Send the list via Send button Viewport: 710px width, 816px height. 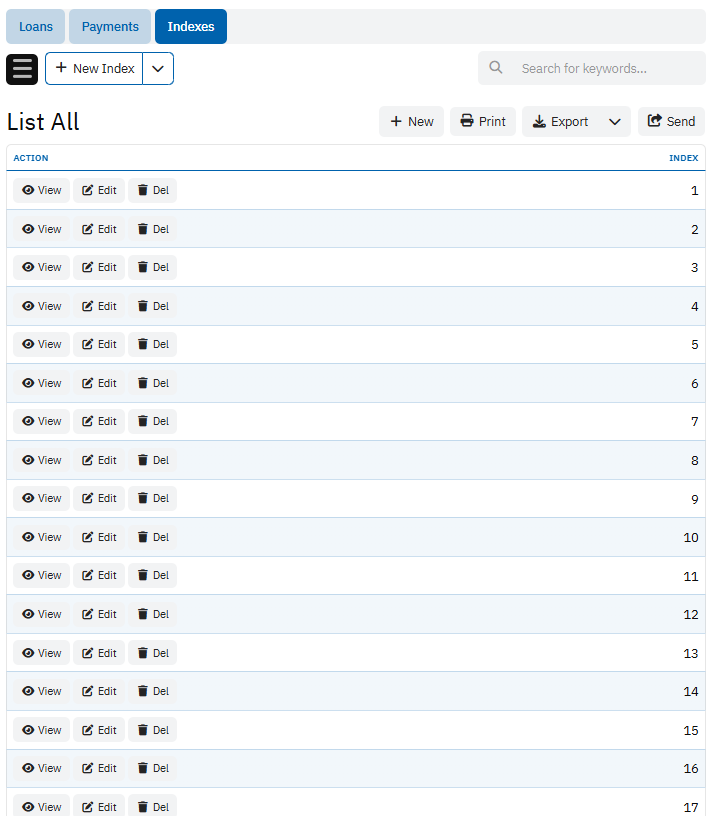click(670, 122)
